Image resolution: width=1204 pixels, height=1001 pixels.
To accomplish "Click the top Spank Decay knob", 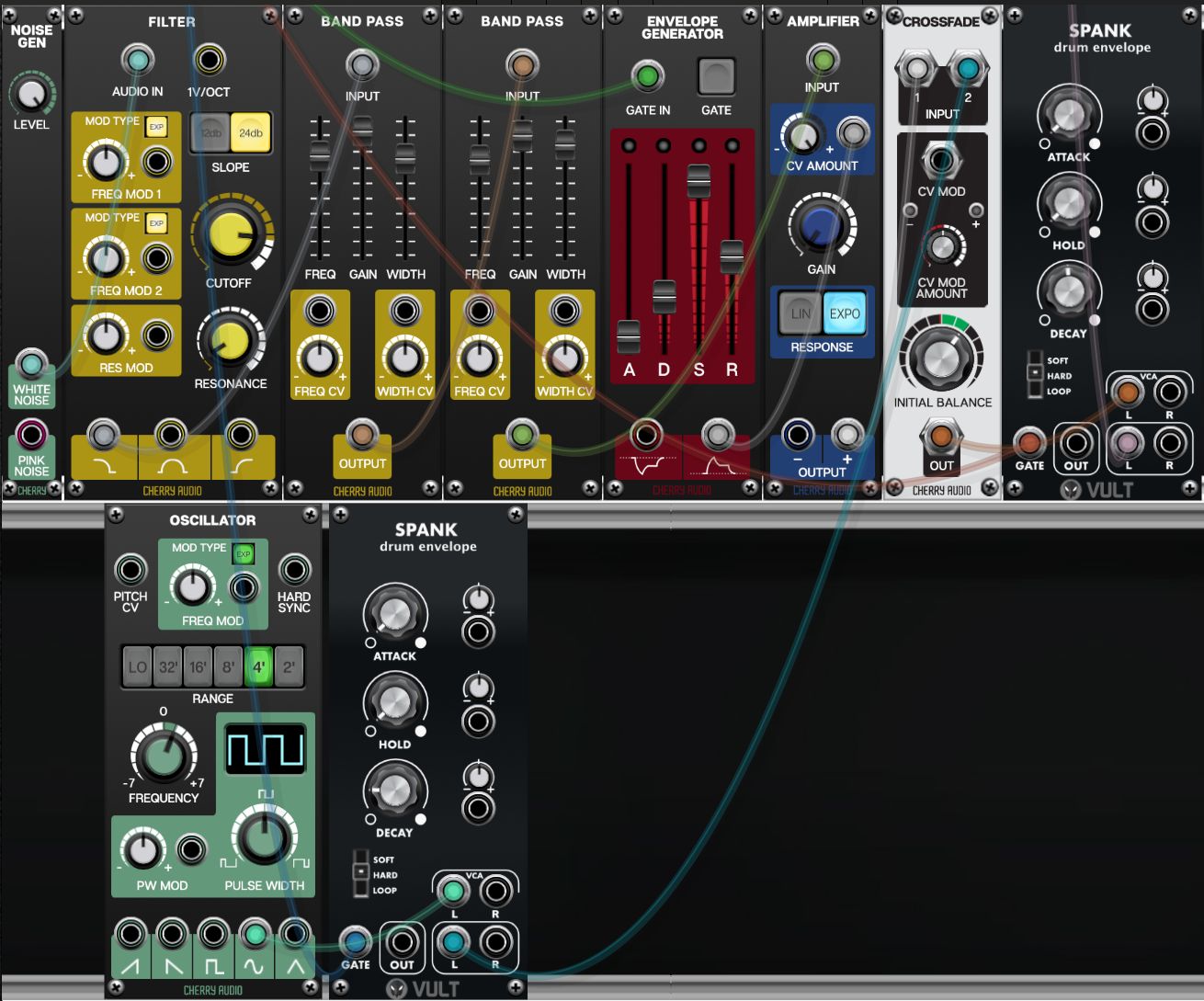I will [x=1068, y=290].
